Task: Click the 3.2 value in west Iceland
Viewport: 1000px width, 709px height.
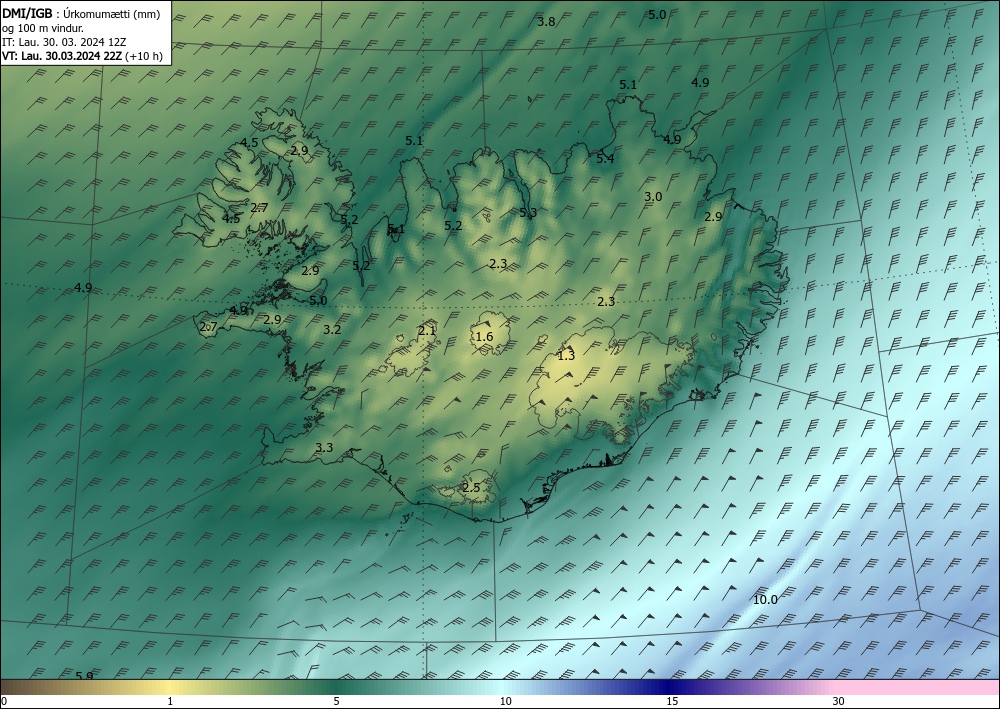Action: coord(332,330)
